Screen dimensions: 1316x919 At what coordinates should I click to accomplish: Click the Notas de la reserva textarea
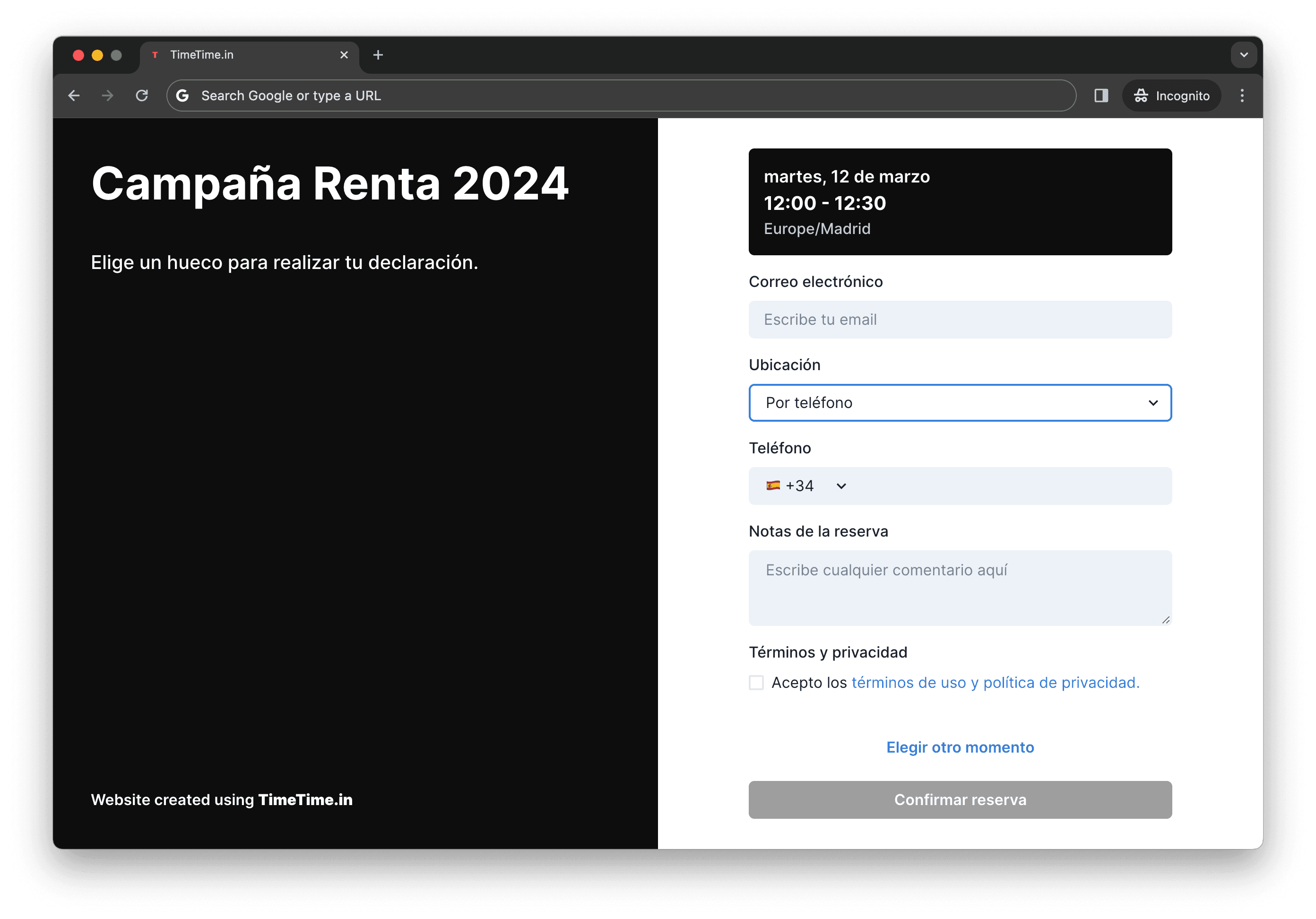(960, 588)
